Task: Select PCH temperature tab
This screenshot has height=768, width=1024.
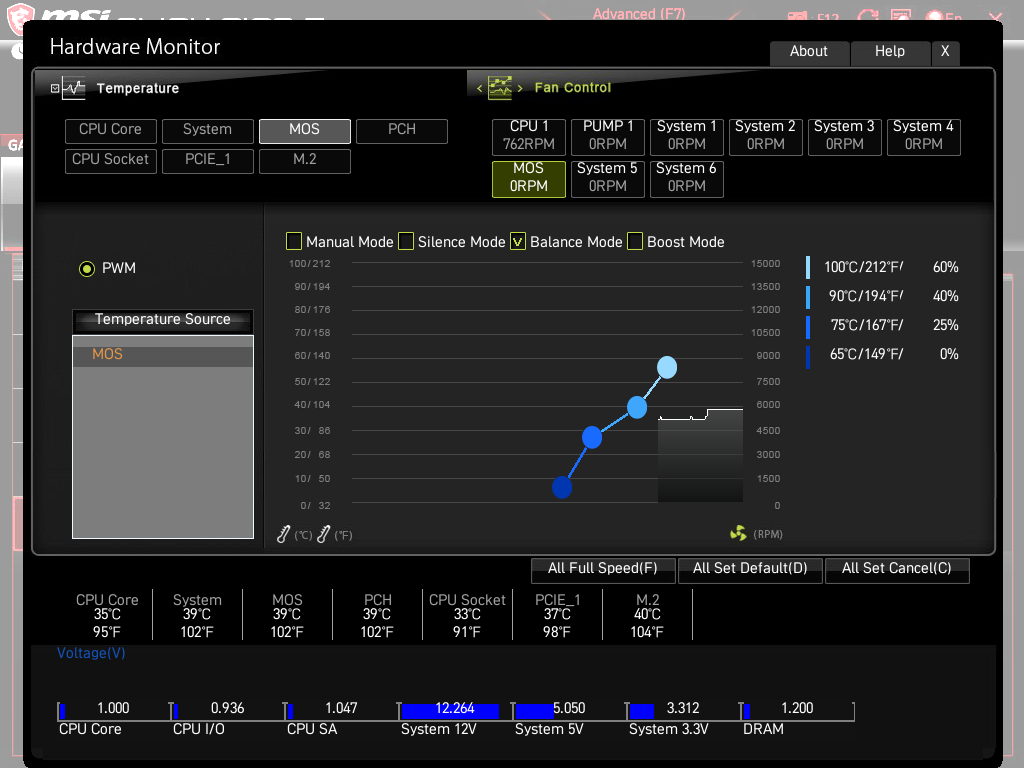Action: click(402, 130)
